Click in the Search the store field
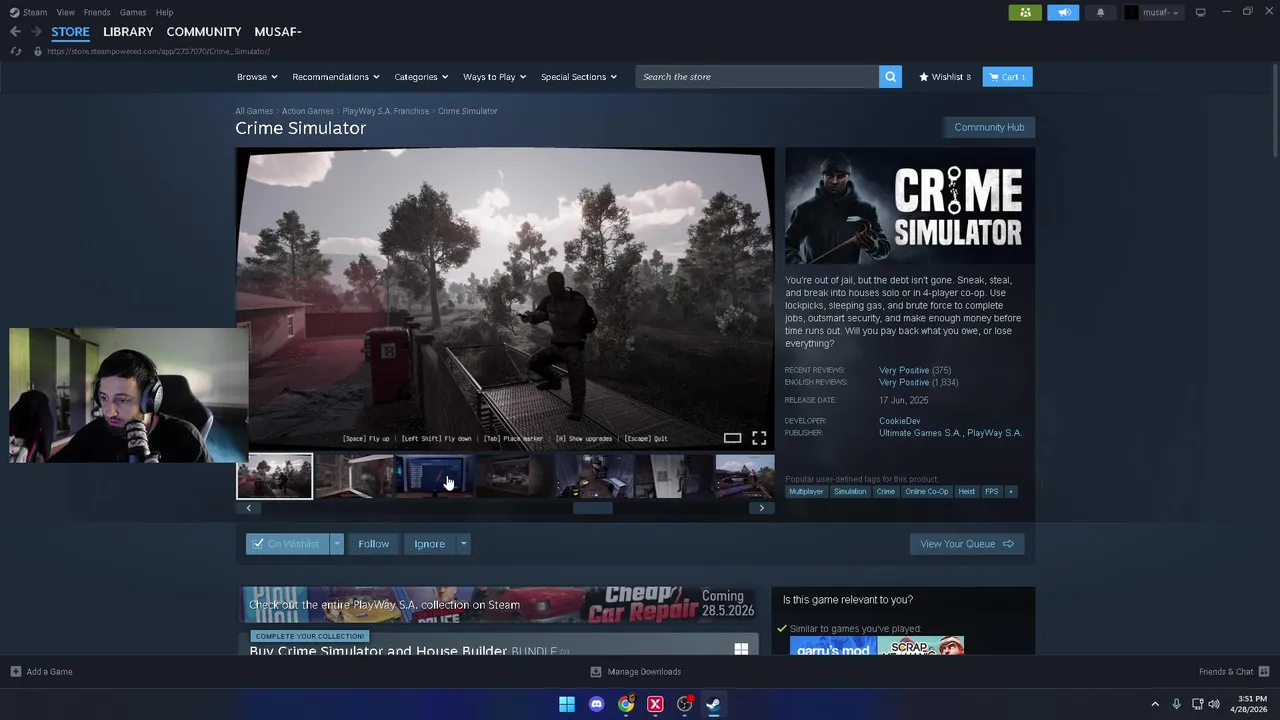 click(x=757, y=77)
